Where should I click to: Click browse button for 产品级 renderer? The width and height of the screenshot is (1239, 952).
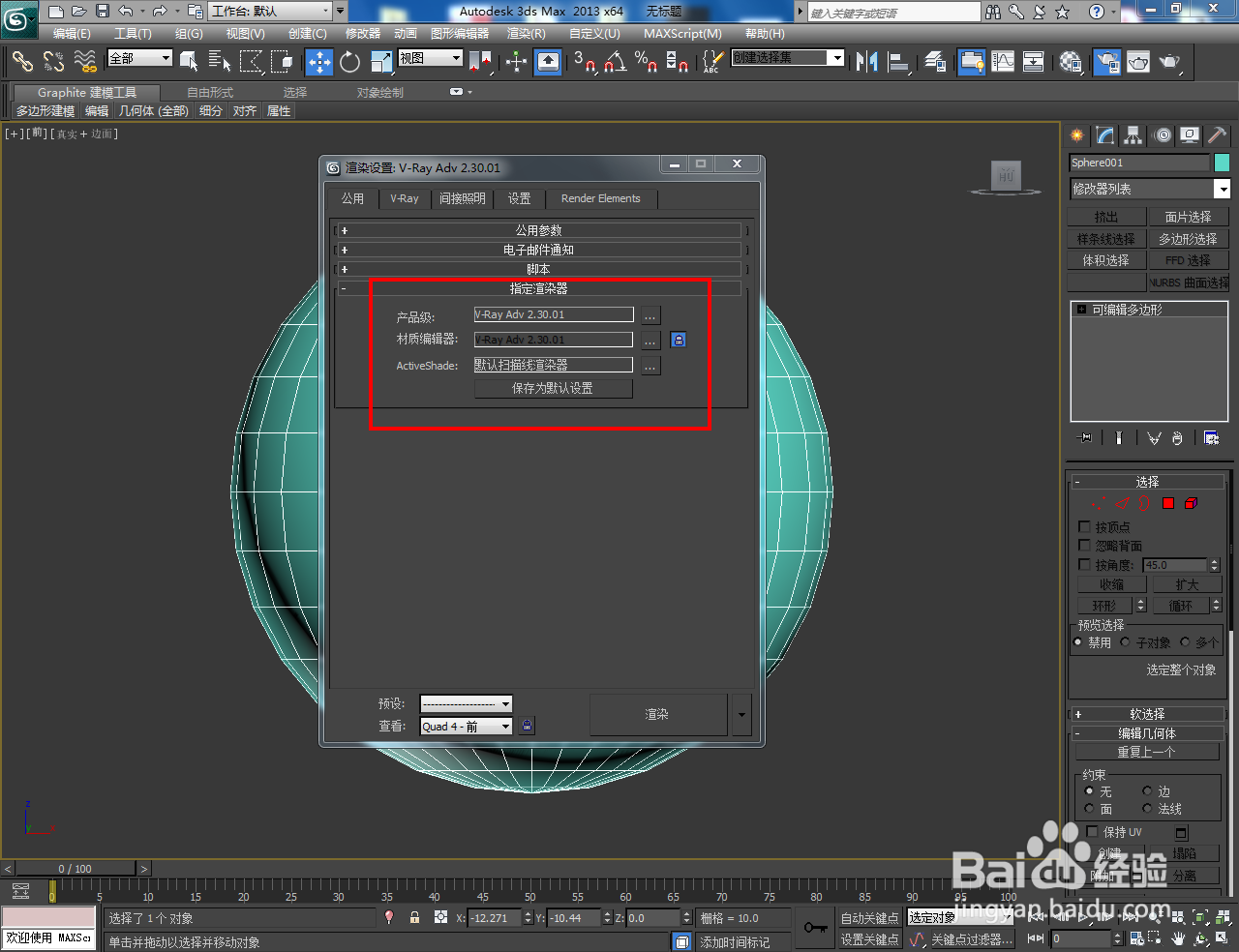(650, 315)
